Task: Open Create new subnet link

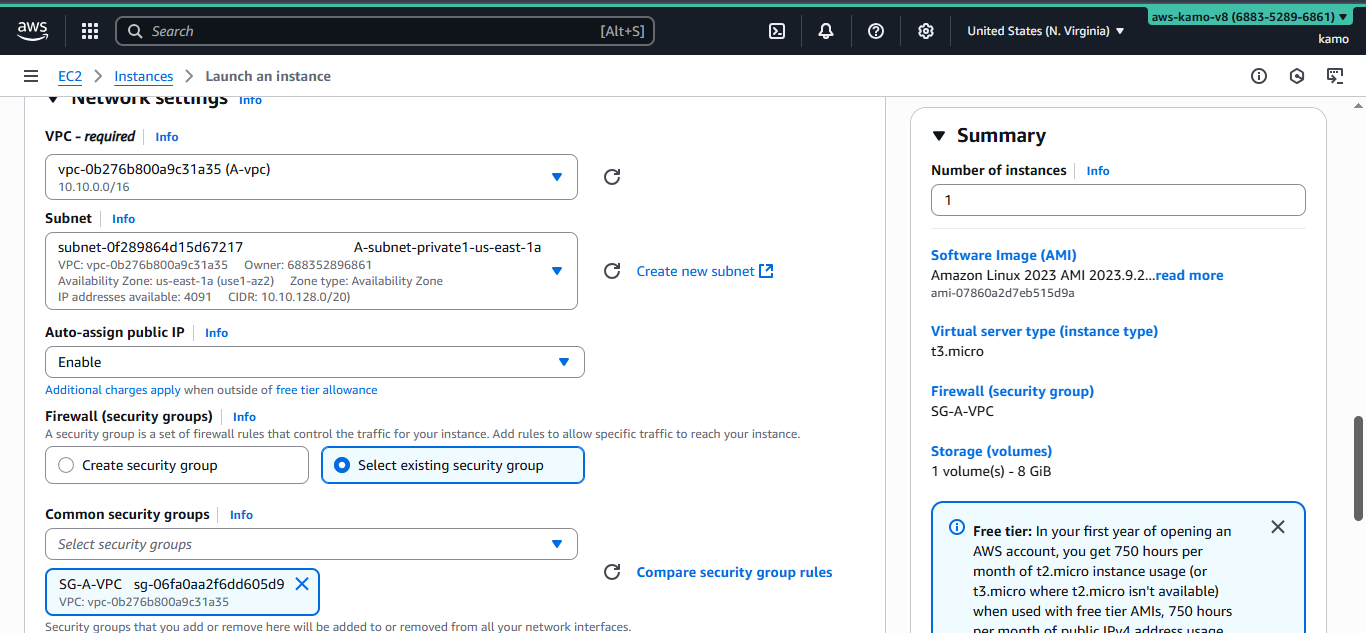Action: pos(704,270)
